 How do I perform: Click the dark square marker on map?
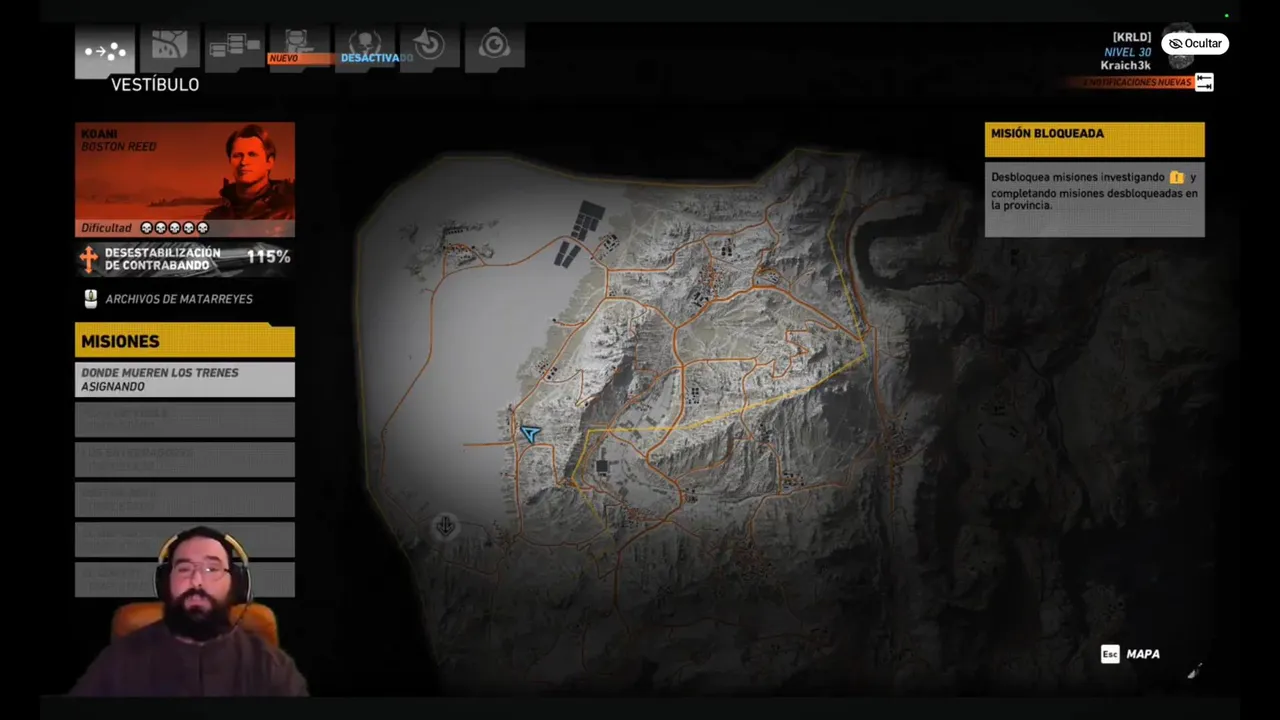(602, 466)
